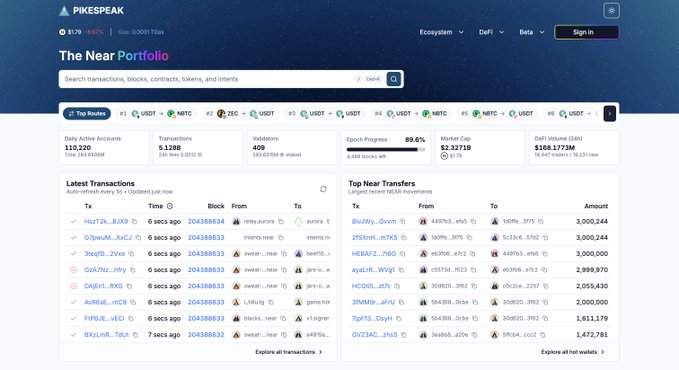
Task: Copy recipient address 1d0ffe...3f75 in BivJWy row
Action: tap(540, 221)
